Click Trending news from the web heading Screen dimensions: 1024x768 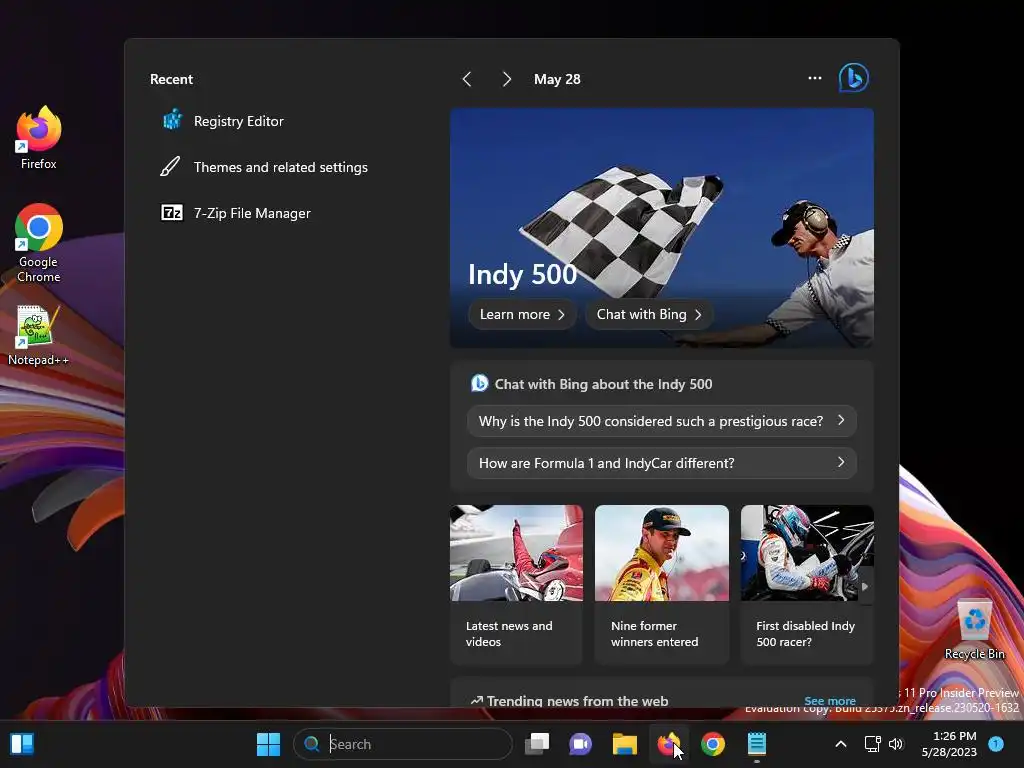577,701
